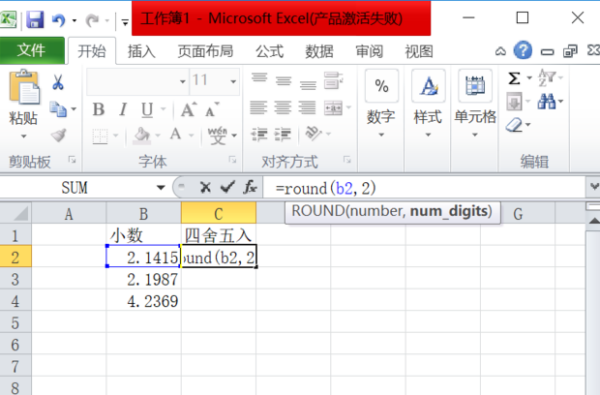The height and width of the screenshot is (395, 600).
Task: Toggle Bold formatting
Action: pos(98,110)
